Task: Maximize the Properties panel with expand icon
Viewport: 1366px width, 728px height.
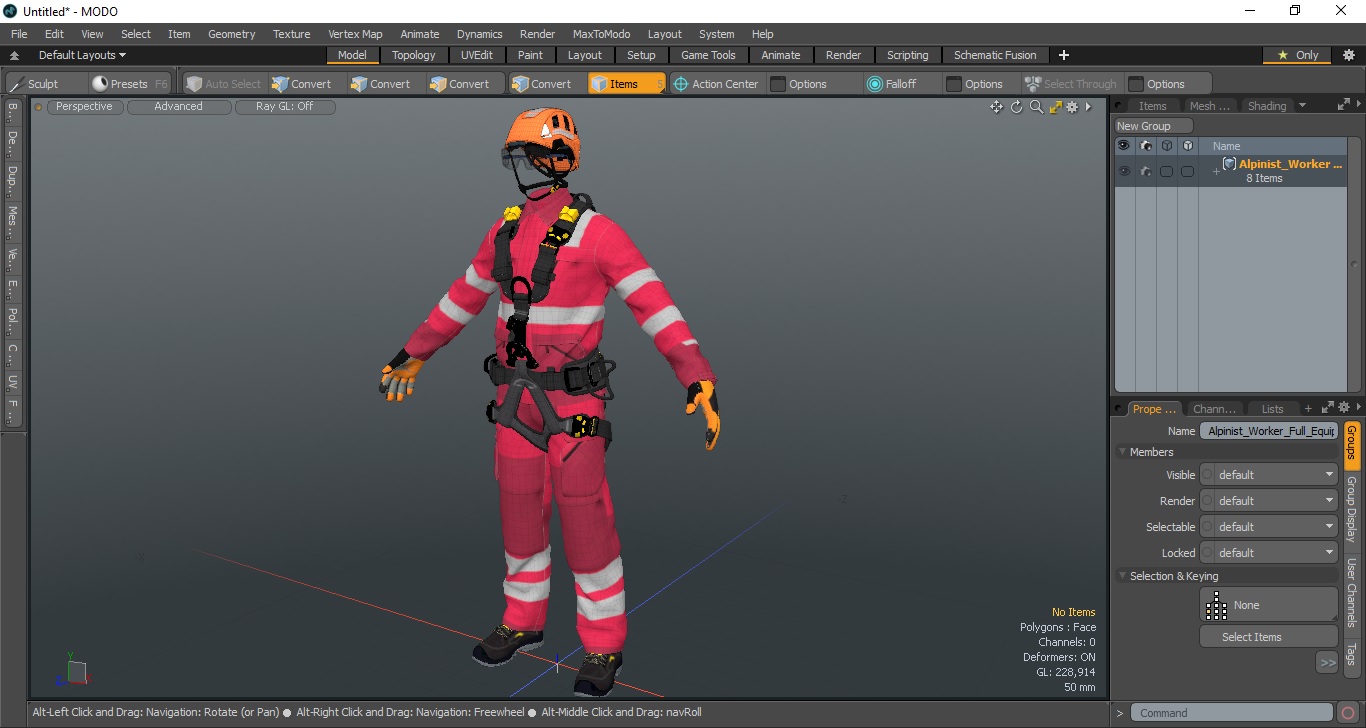Action: [1328, 408]
